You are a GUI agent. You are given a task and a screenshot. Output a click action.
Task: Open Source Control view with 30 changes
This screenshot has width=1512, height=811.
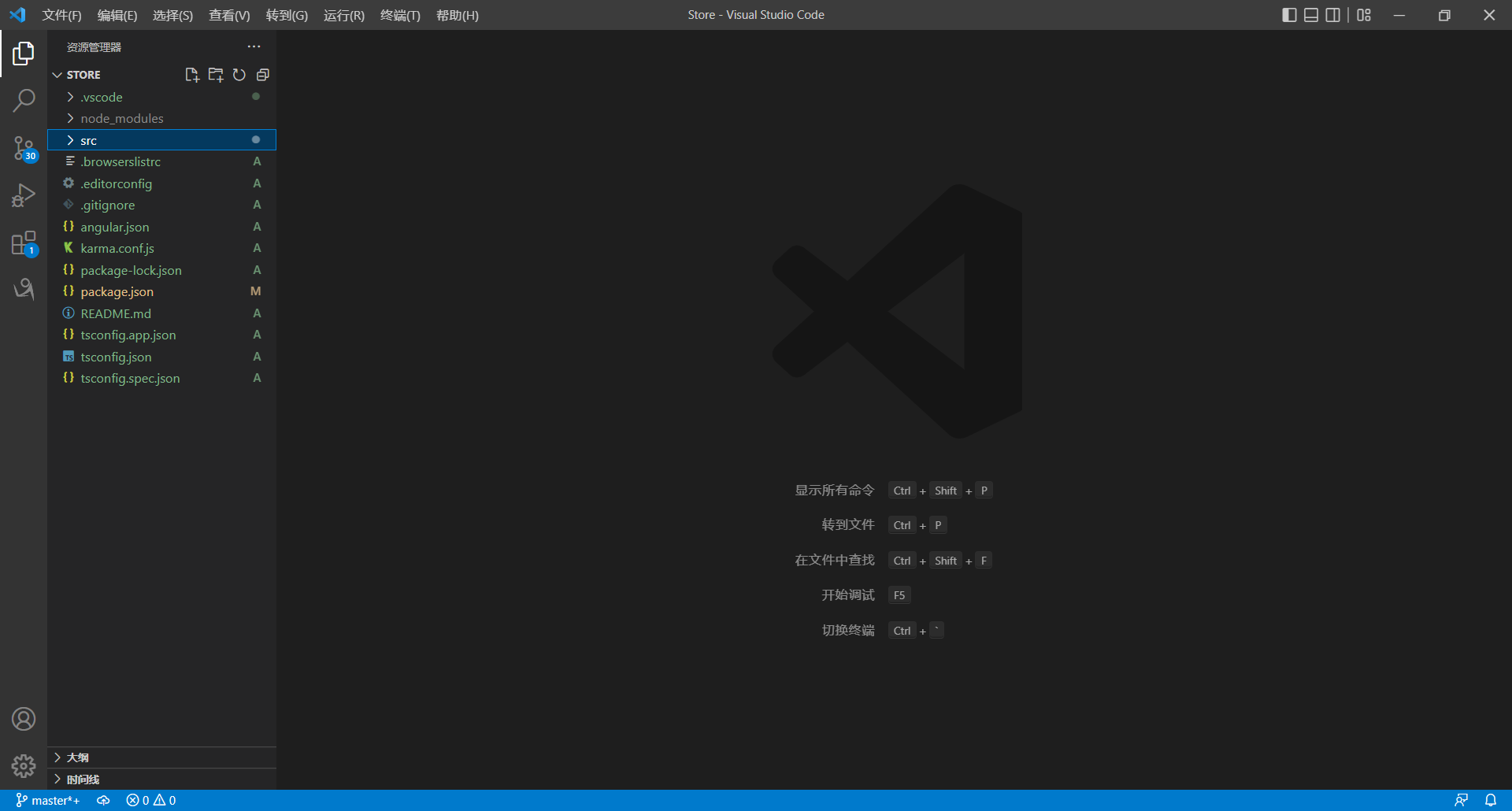[24, 148]
